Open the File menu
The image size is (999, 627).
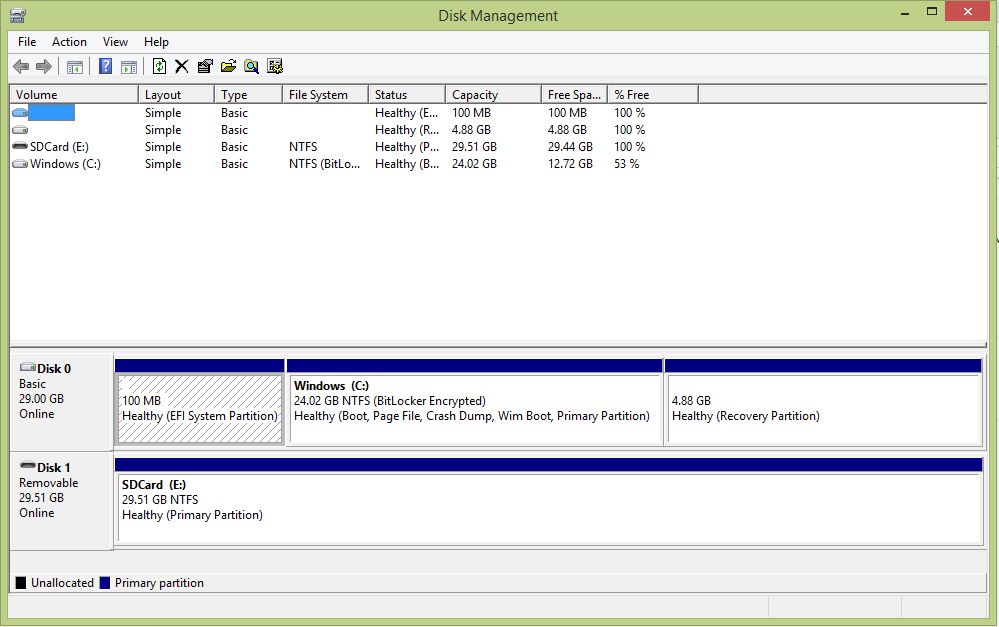tap(27, 42)
